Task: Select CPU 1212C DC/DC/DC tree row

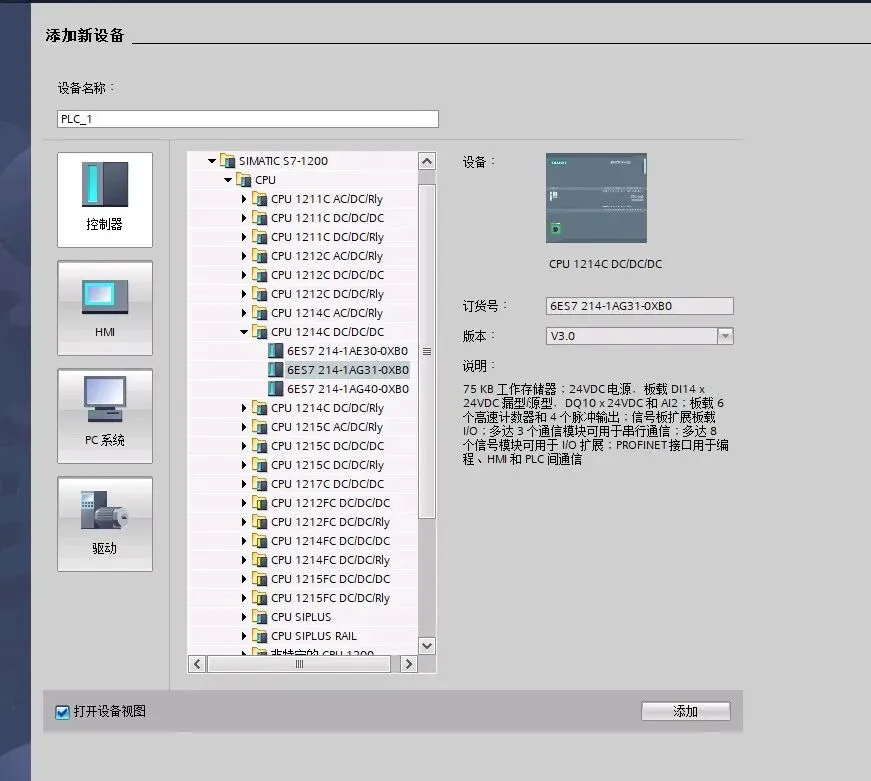Action: [x=327, y=275]
